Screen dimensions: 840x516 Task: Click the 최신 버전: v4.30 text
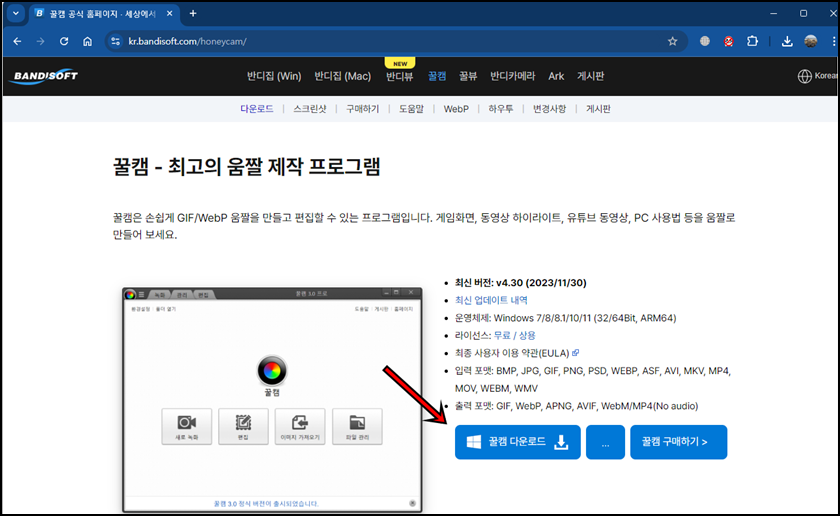[521, 282]
